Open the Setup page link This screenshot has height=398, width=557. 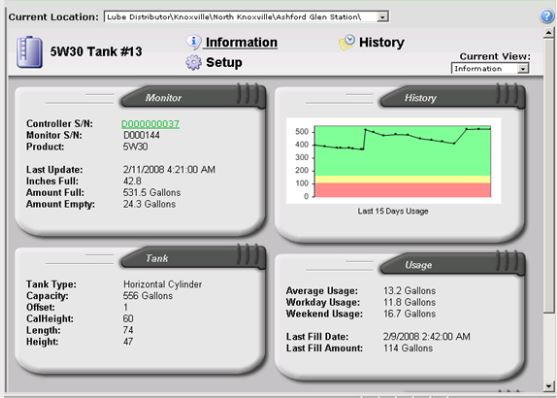pyautogui.click(x=224, y=63)
